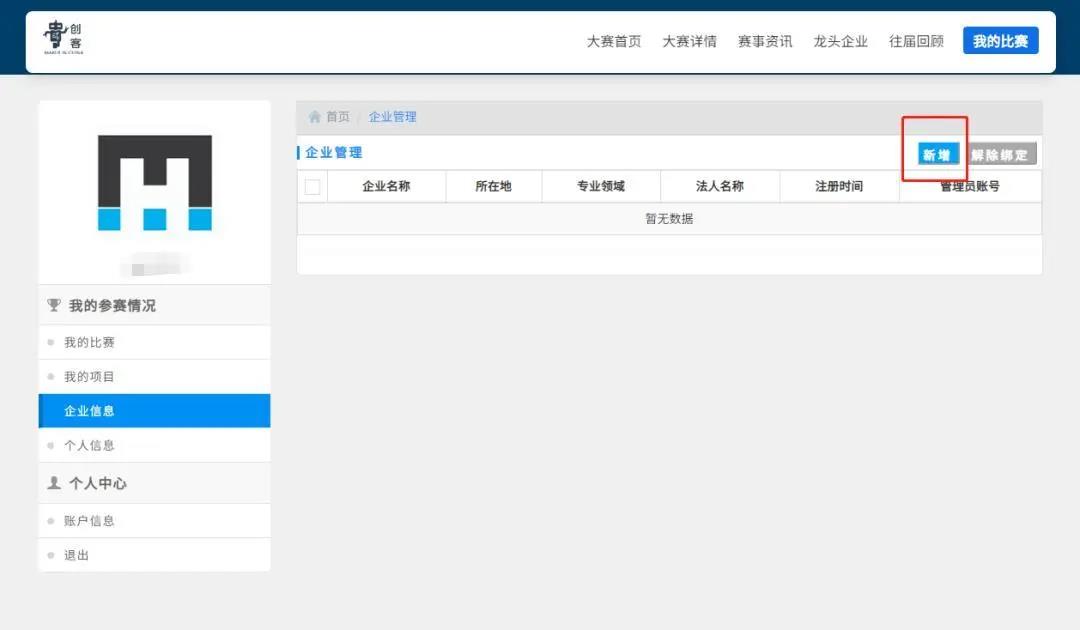Click the 鲁创客 logo in header
The image size is (1080, 630).
tap(64, 38)
